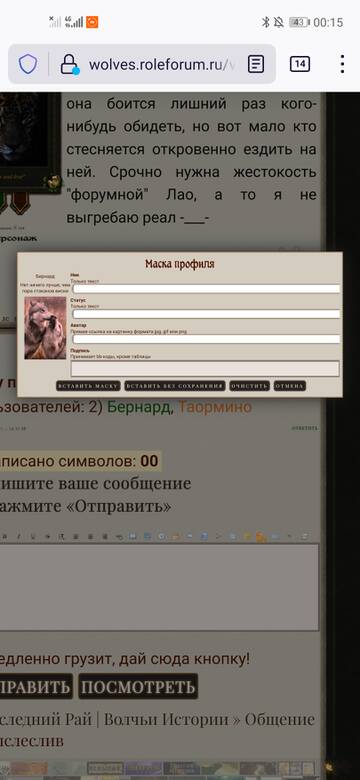Click the Очистить button
The image size is (360, 780).
(250, 386)
